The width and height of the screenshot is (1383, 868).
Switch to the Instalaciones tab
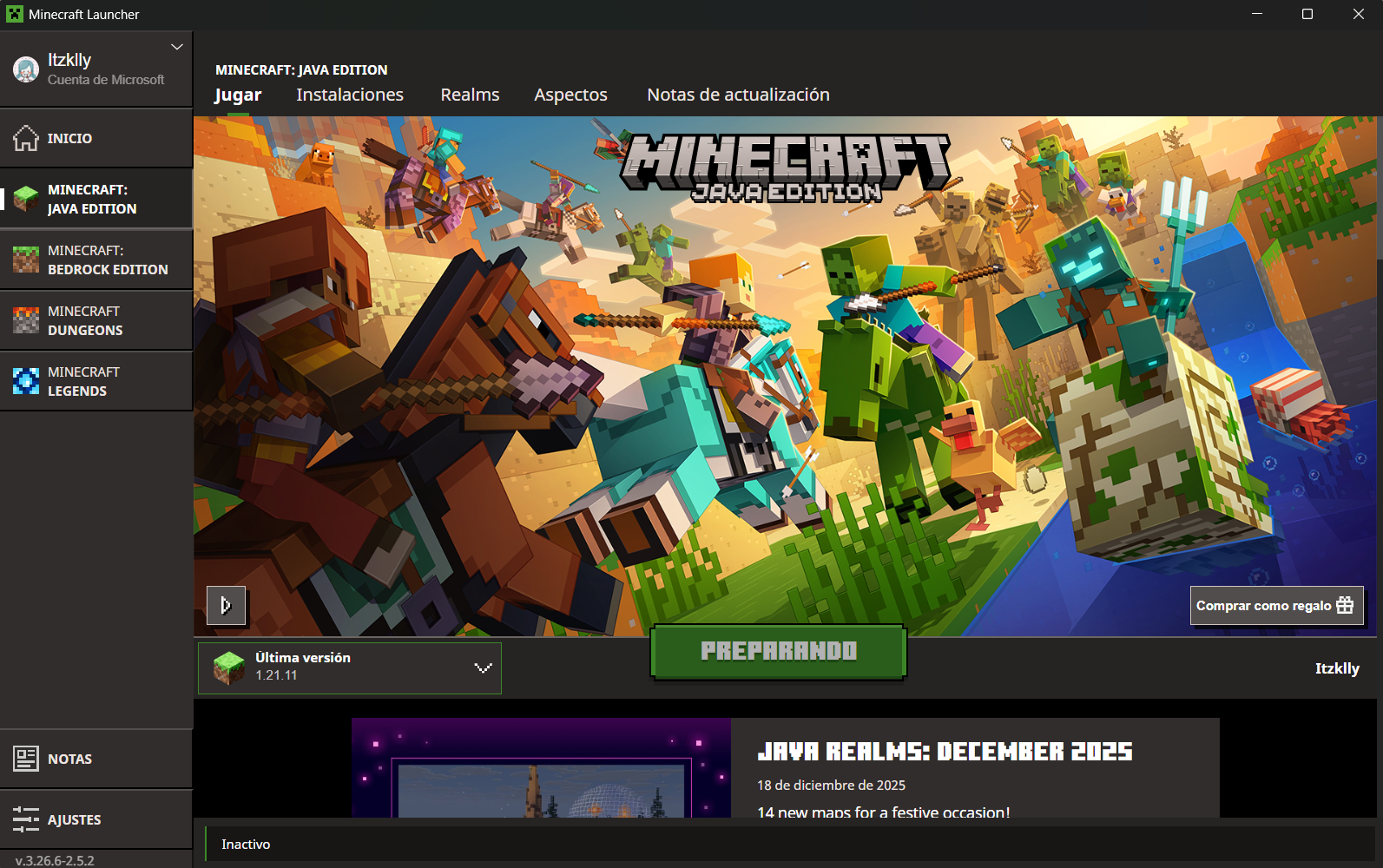(350, 95)
